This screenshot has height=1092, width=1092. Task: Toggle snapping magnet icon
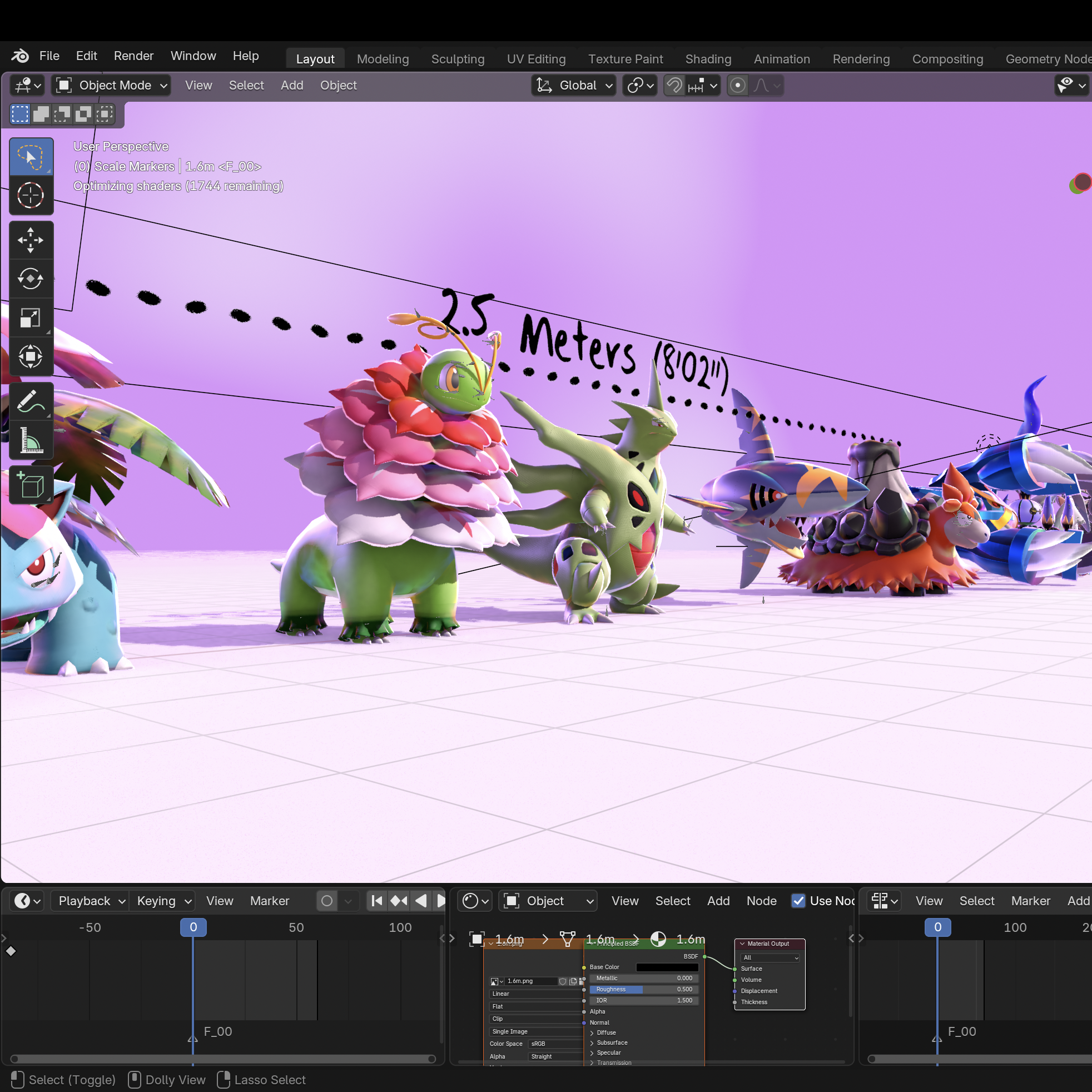674,86
